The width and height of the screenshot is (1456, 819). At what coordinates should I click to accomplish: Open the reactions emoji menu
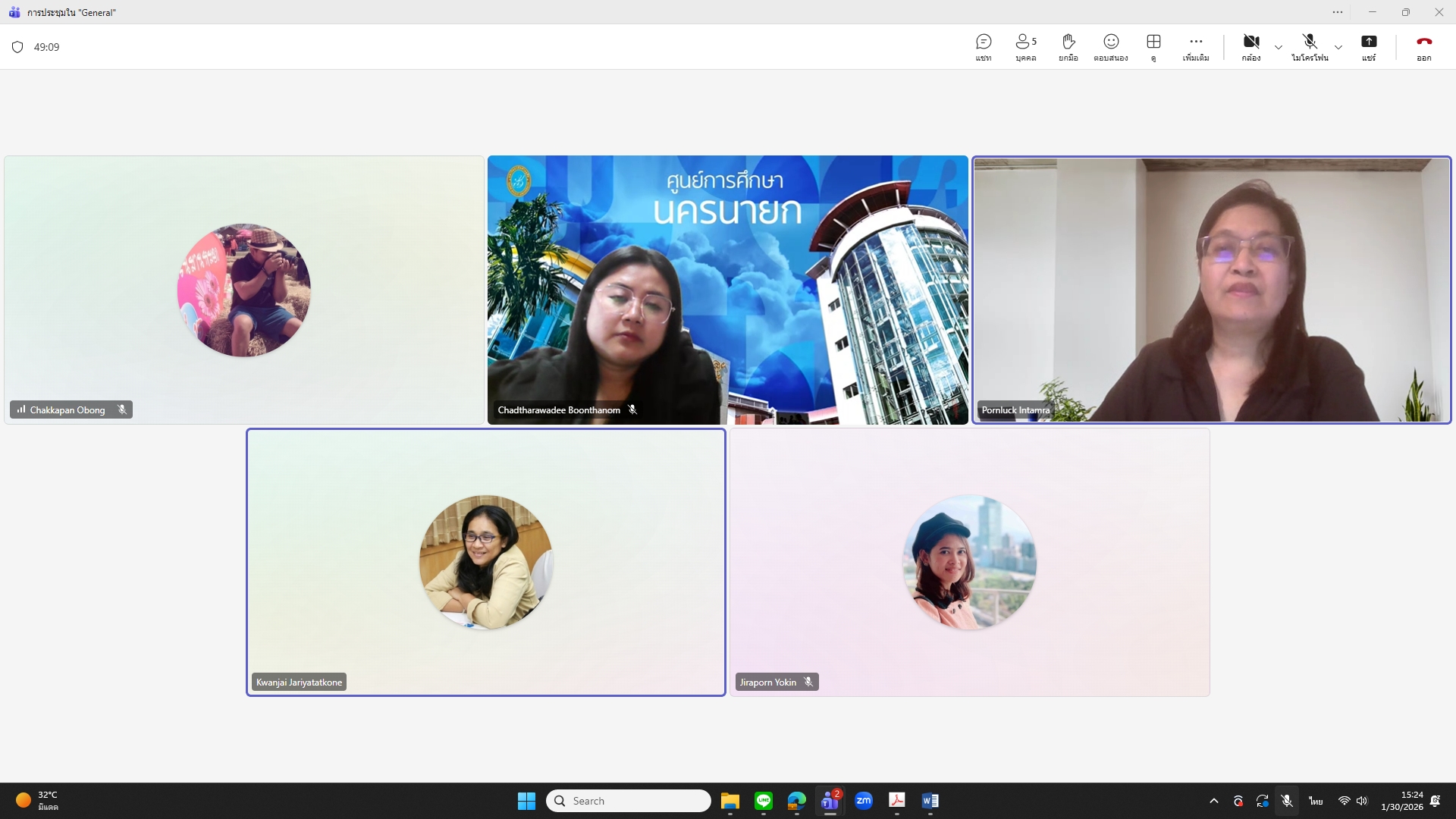(x=1110, y=47)
